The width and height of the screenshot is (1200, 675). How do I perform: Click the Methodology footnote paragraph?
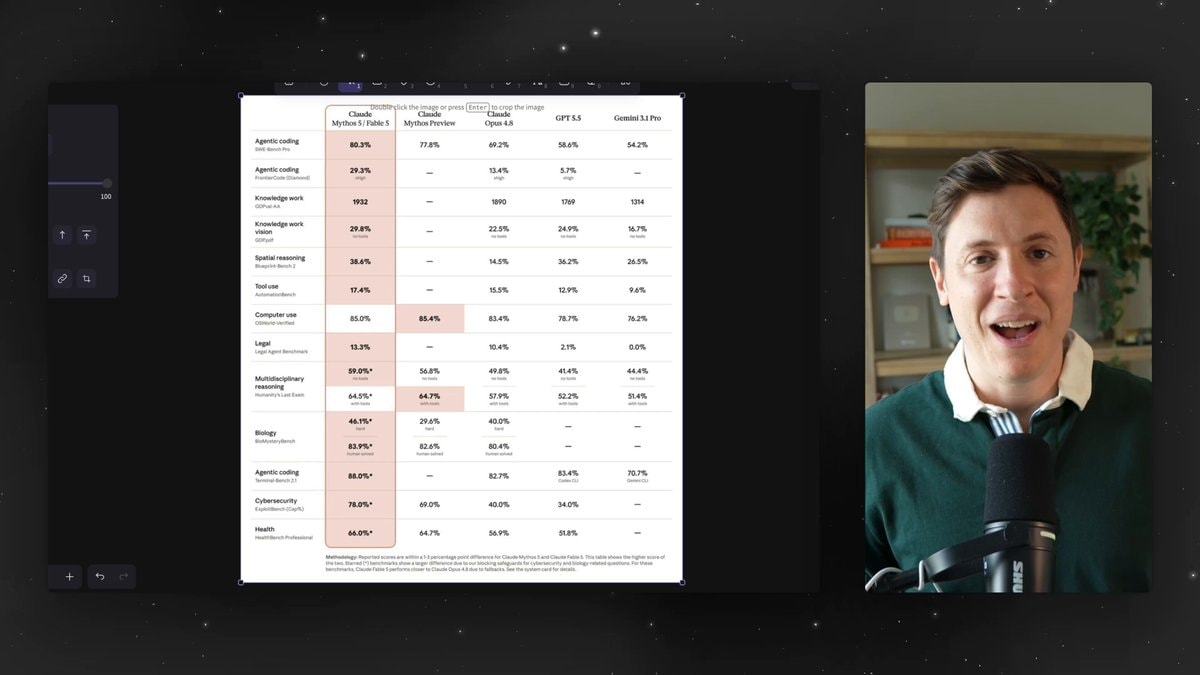pyautogui.click(x=495, y=562)
